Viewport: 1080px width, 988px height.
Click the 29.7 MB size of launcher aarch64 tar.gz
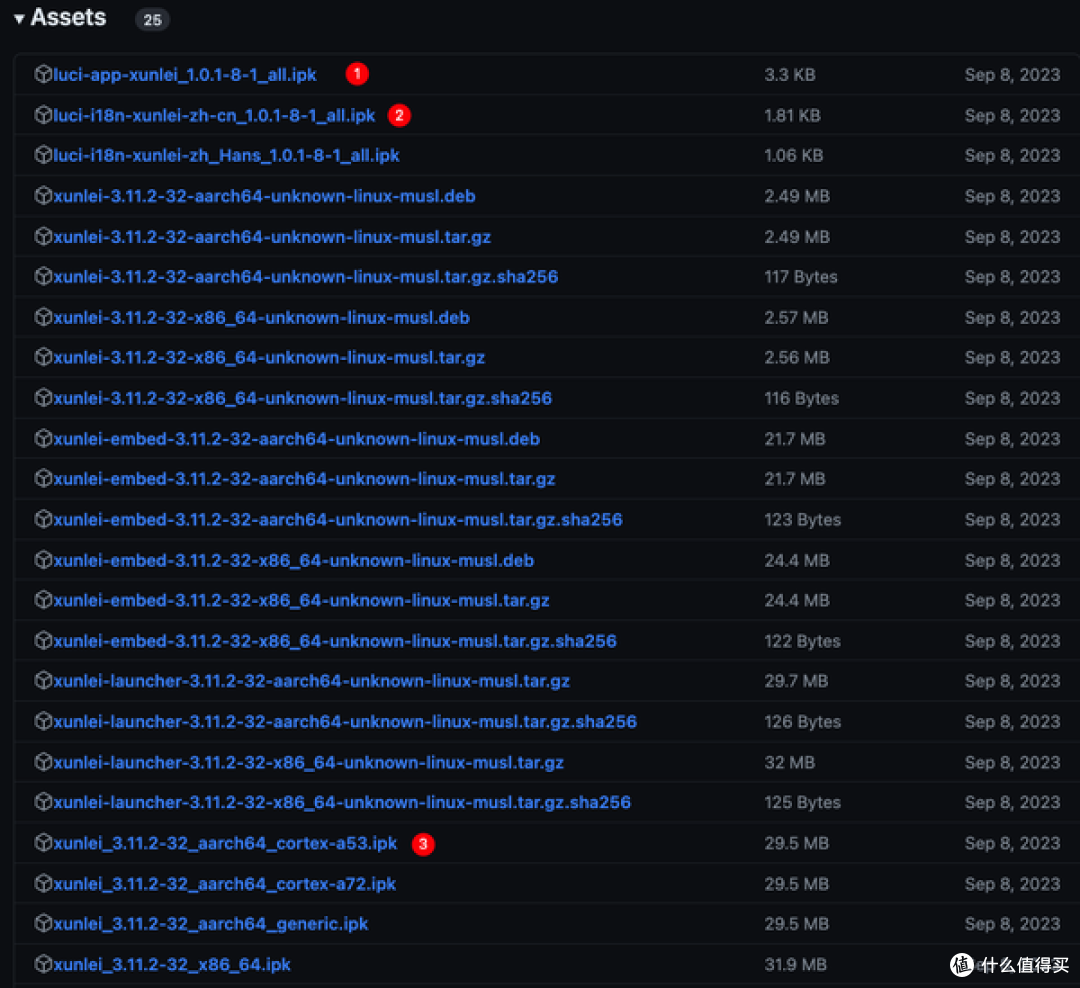pyautogui.click(x=796, y=681)
